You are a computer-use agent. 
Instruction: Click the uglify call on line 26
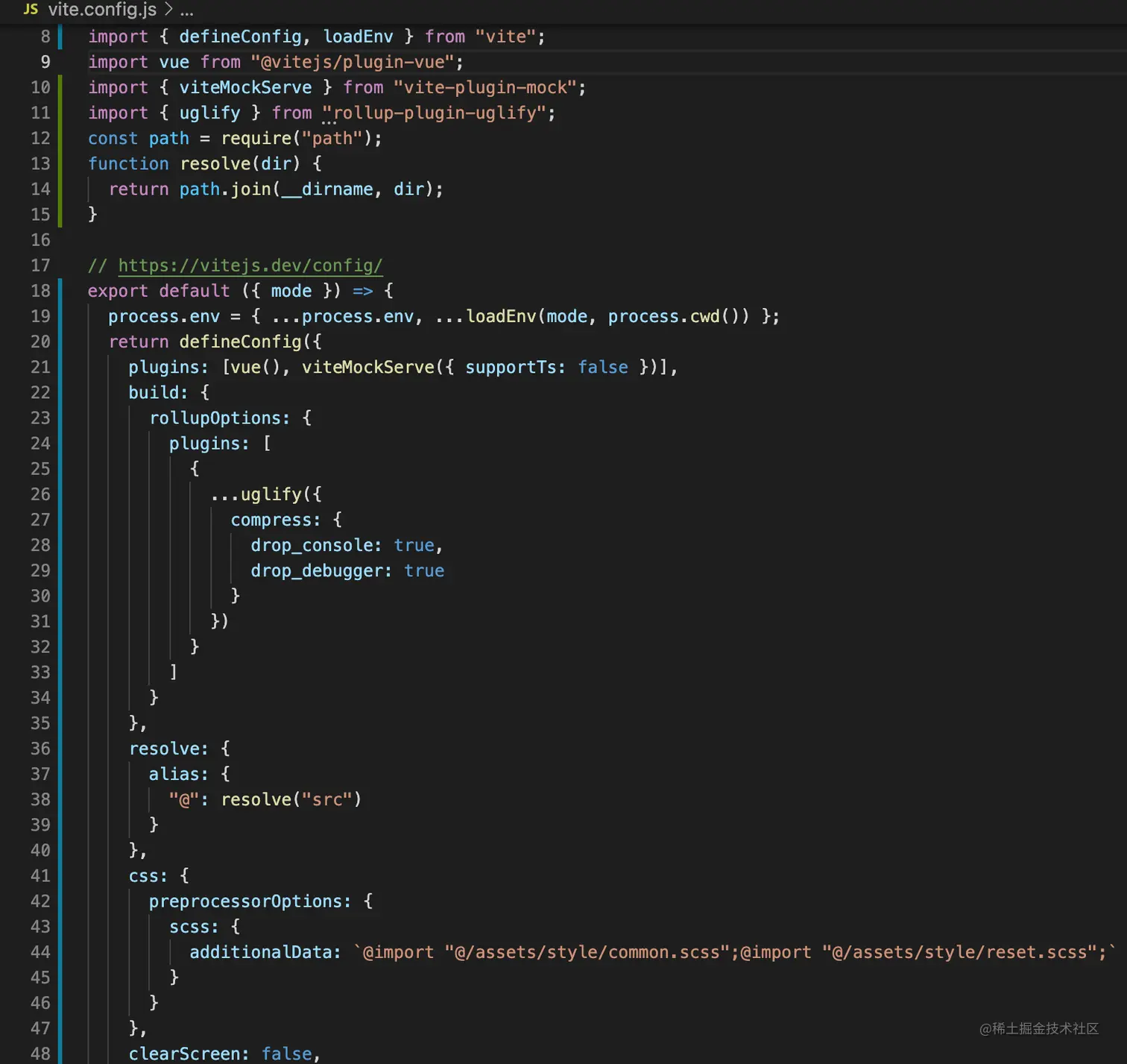point(271,494)
